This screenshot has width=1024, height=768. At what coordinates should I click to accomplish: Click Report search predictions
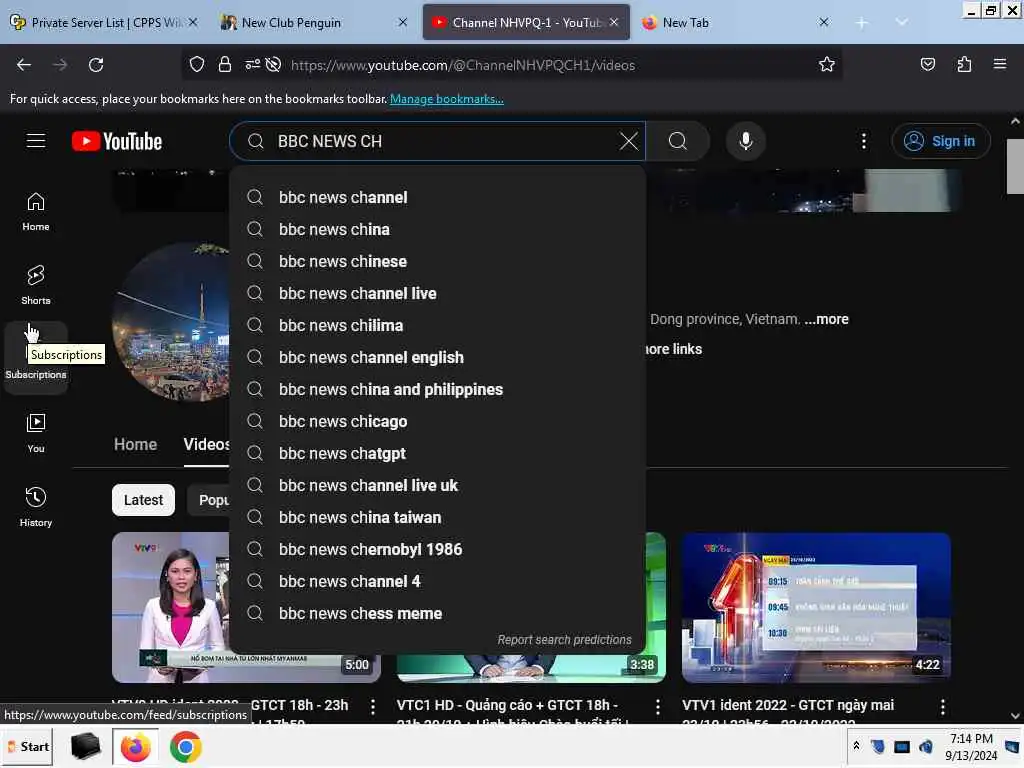coord(564,640)
